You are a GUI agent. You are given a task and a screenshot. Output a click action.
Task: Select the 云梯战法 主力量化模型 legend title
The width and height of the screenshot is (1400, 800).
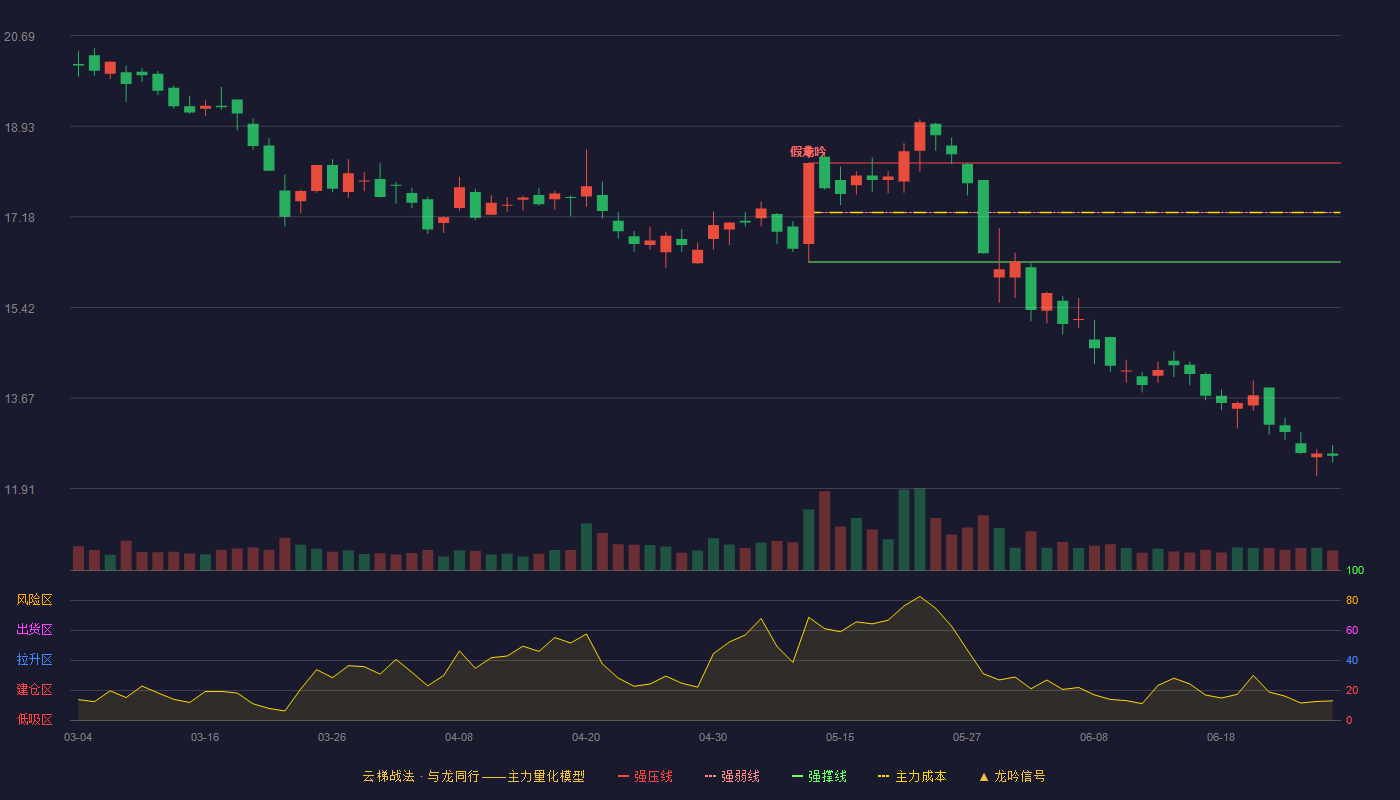tap(474, 776)
